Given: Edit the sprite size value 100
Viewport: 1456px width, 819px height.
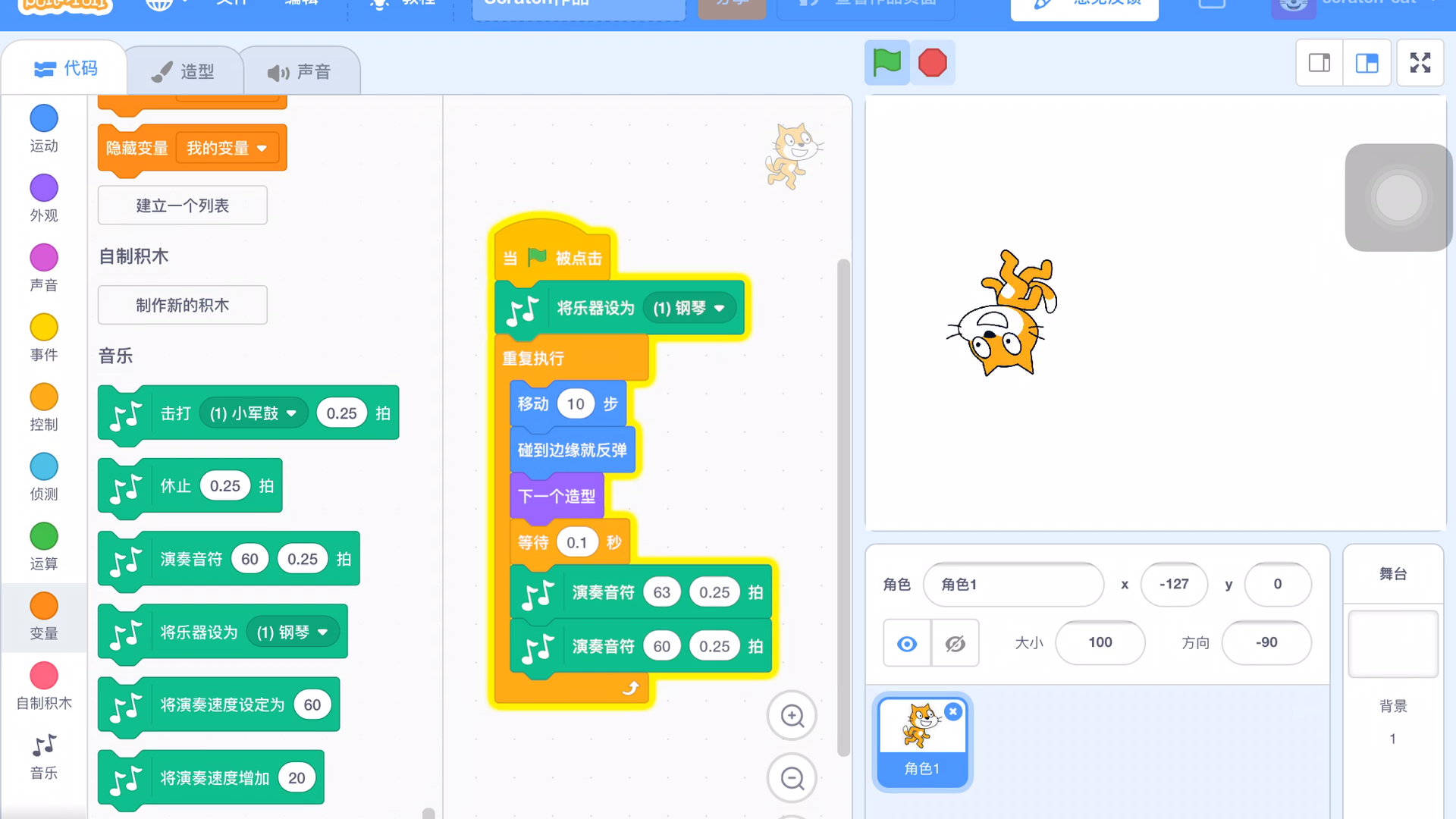Looking at the screenshot, I should click(1100, 643).
